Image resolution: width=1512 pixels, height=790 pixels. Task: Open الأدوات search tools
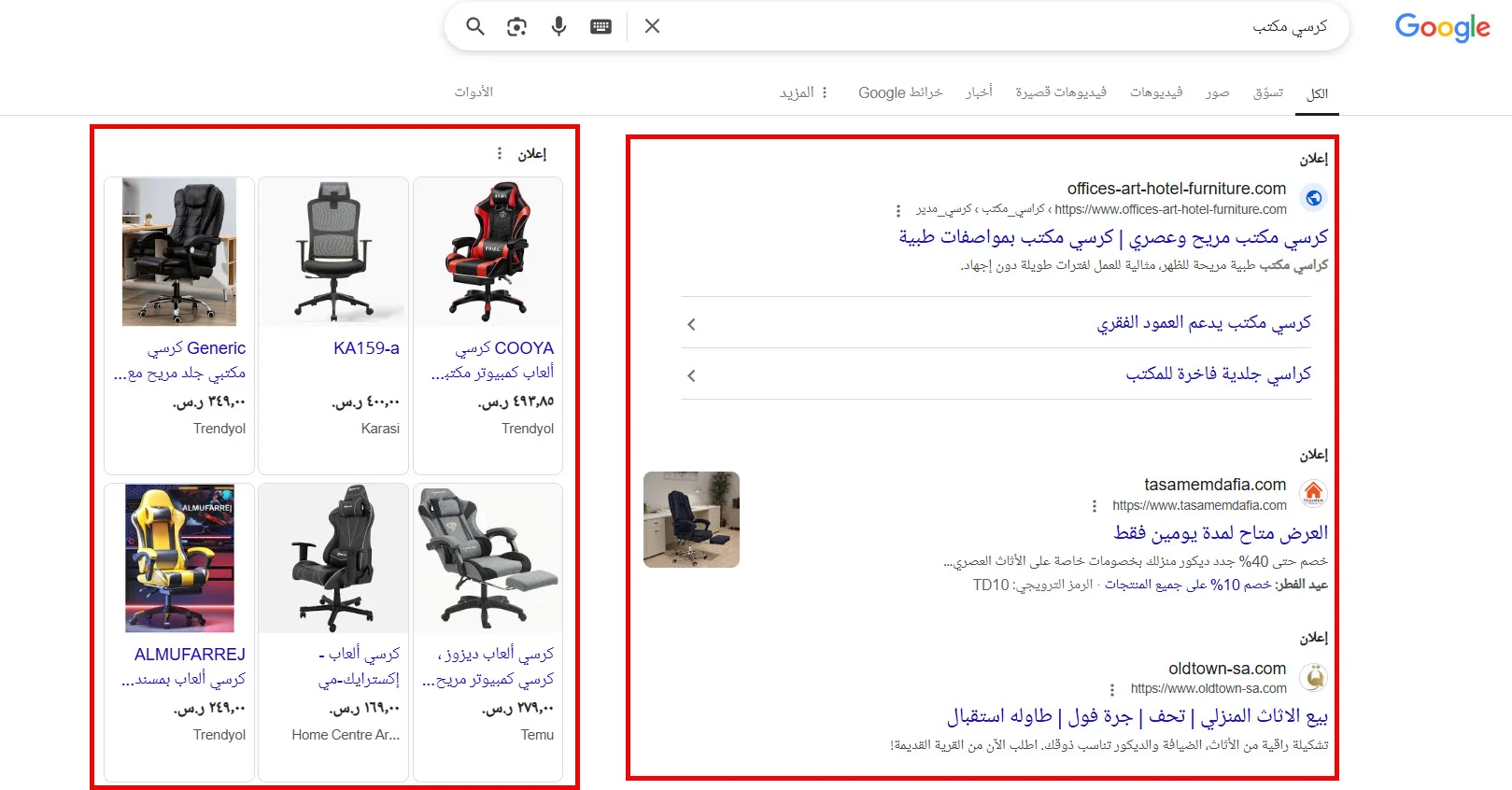point(473,92)
